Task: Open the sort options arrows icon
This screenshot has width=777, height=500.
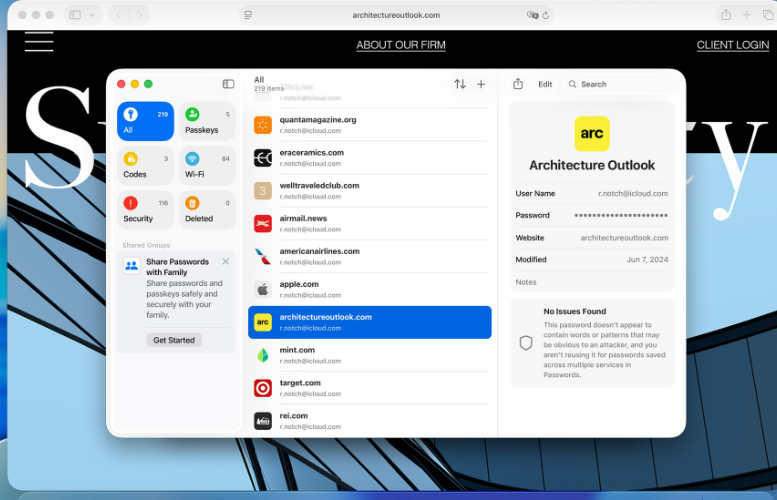Action: coord(460,84)
